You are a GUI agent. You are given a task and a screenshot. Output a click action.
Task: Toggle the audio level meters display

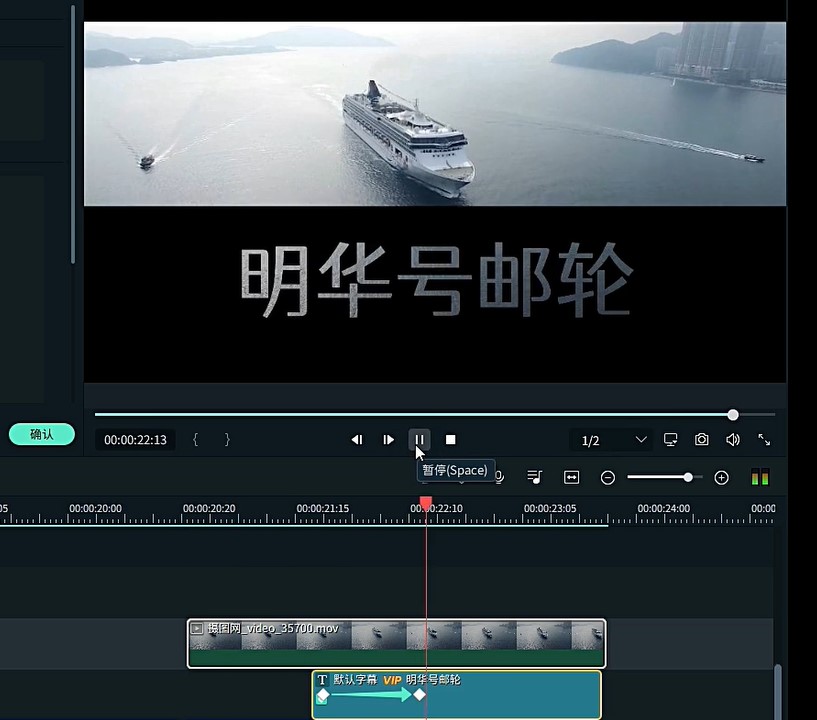[759, 477]
